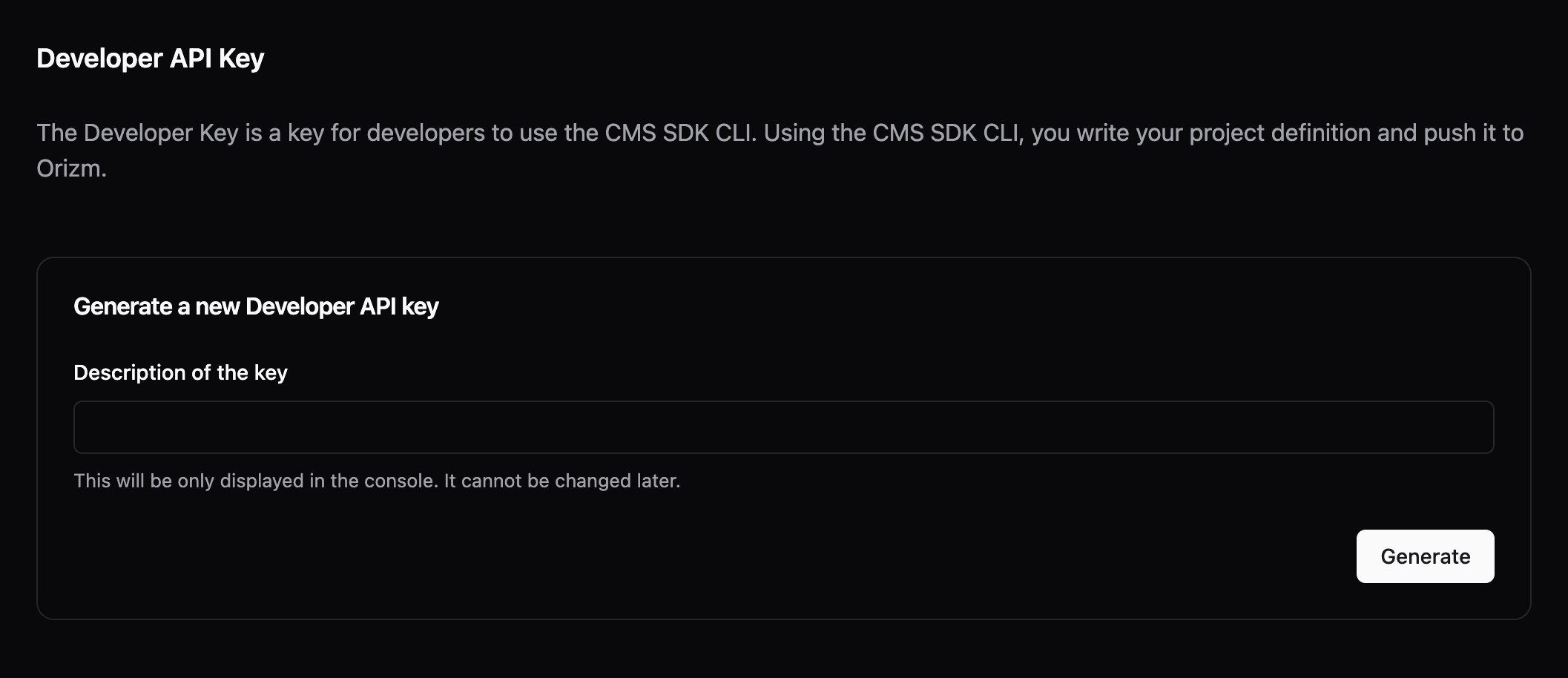
Task: Click the "Generate a new Developer API key" heading
Action: pyautogui.click(x=256, y=306)
